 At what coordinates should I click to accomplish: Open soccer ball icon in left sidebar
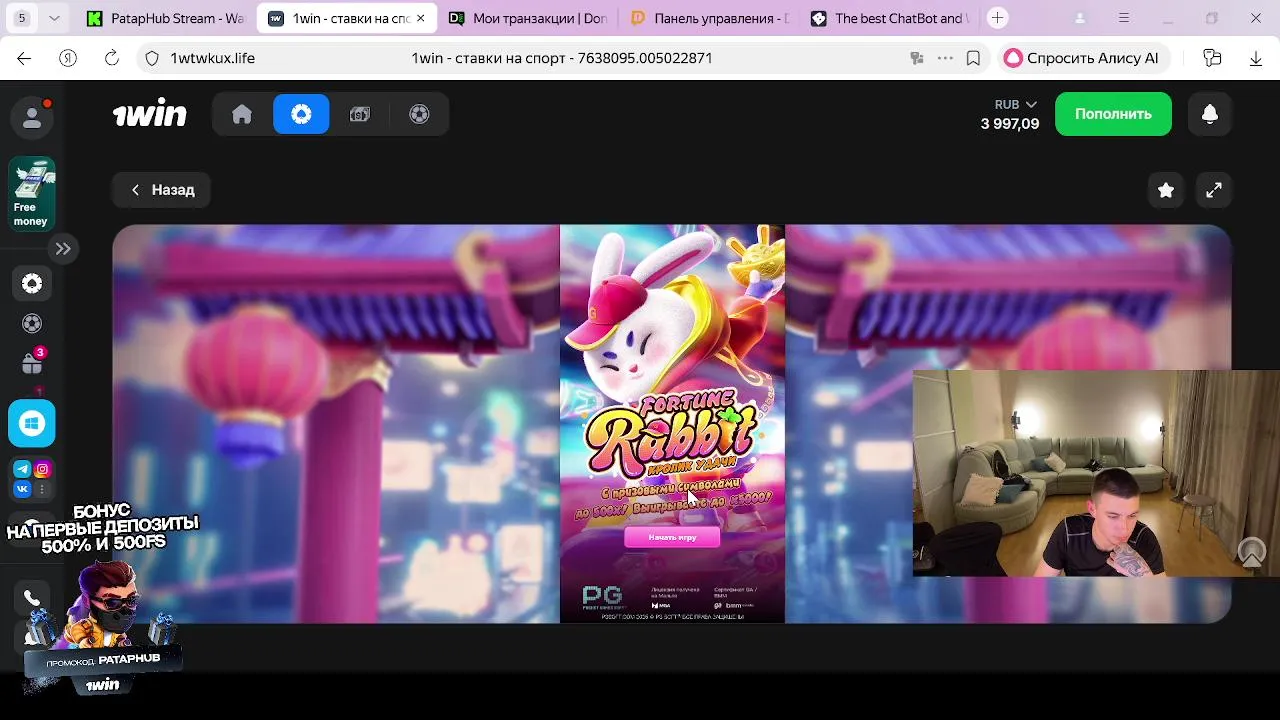pos(32,324)
